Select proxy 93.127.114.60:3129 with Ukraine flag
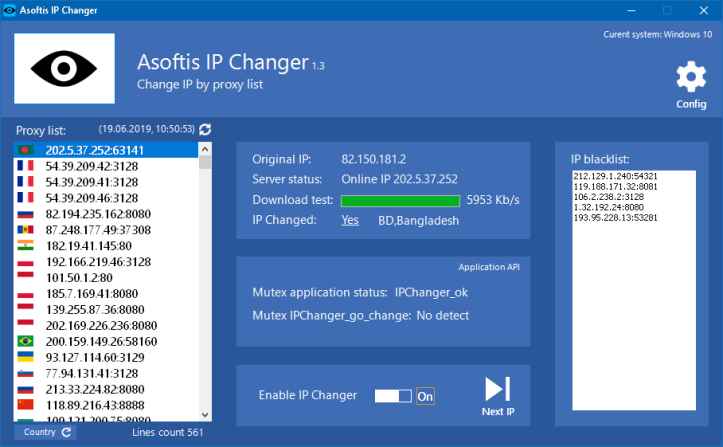This screenshot has height=447, width=723. coord(95,357)
